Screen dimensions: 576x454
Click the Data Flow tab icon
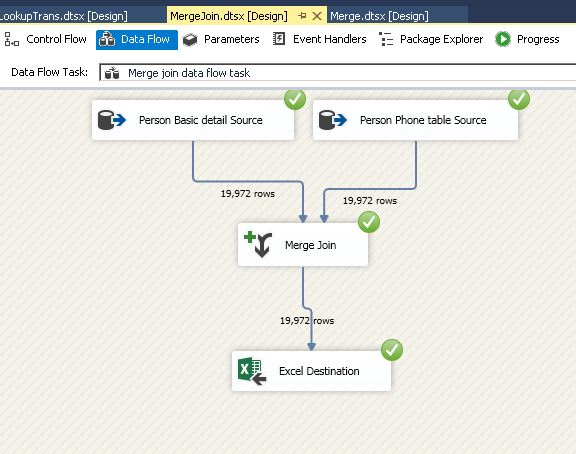[107, 39]
